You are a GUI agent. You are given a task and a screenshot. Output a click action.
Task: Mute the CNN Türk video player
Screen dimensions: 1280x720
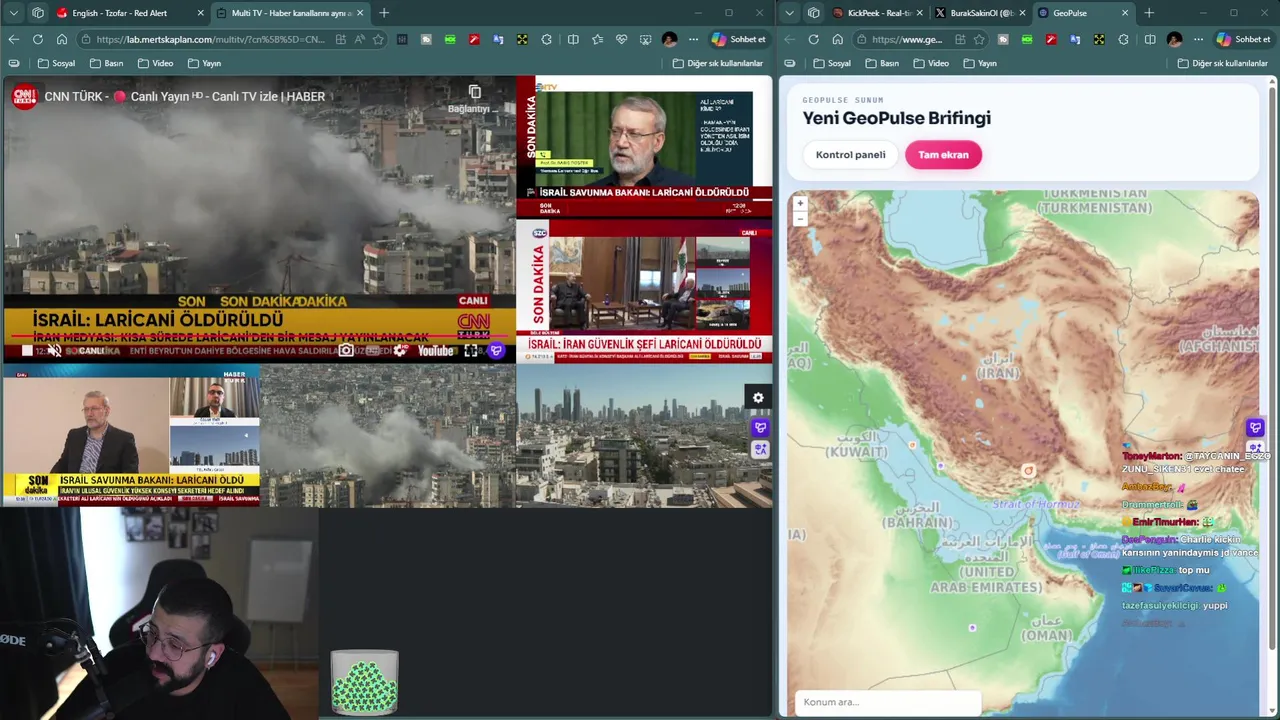coord(54,350)
